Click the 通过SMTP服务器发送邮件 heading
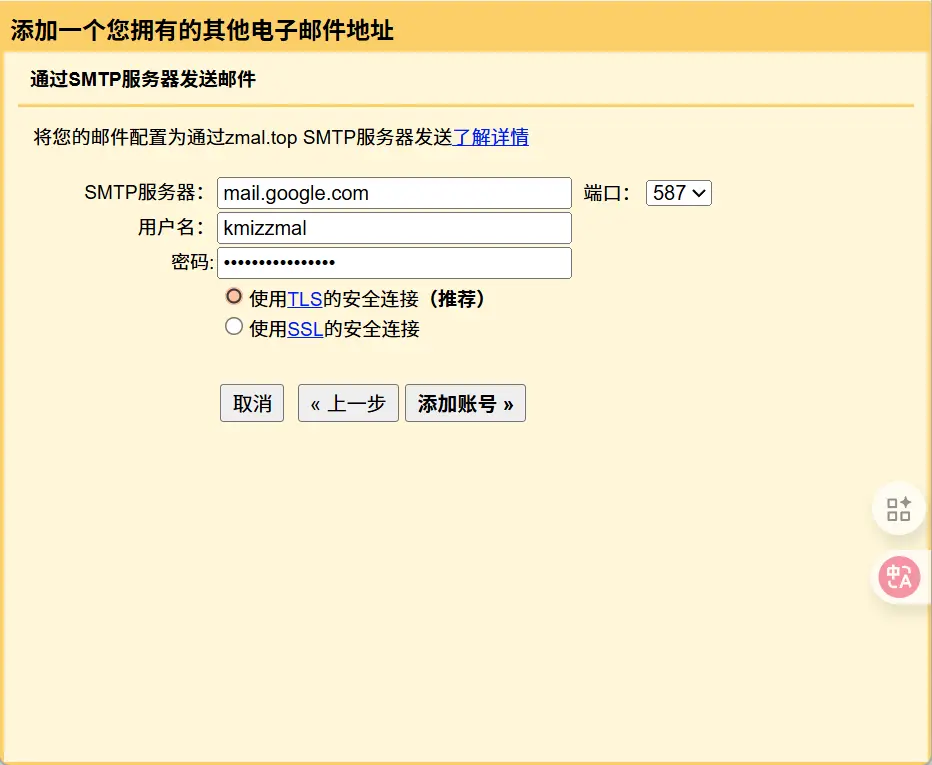Screen dimensions: 932x765 coord(143,80)
